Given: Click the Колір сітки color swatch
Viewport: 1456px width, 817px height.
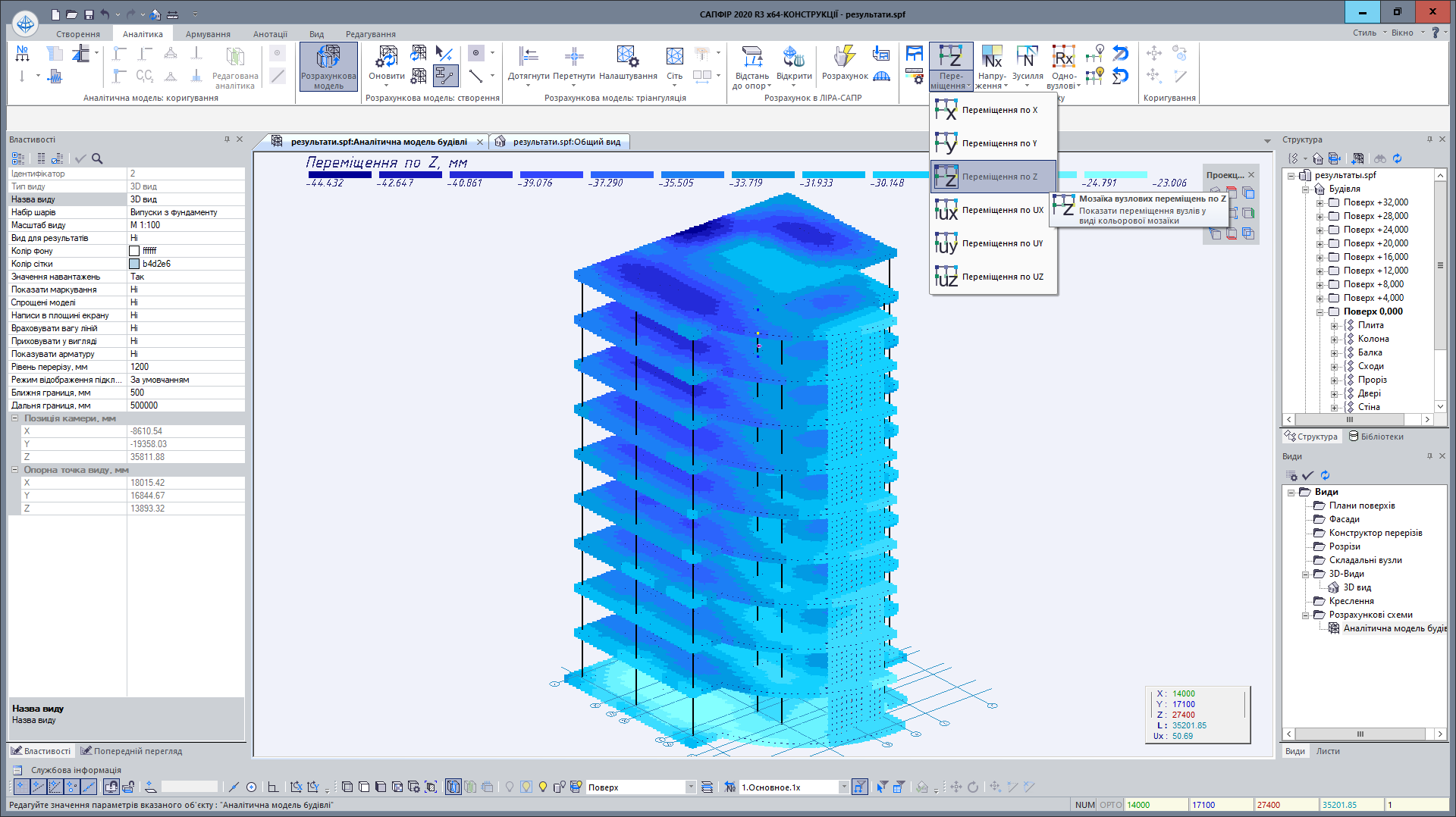Looking at the screenshot, I should tap(134, 265).
